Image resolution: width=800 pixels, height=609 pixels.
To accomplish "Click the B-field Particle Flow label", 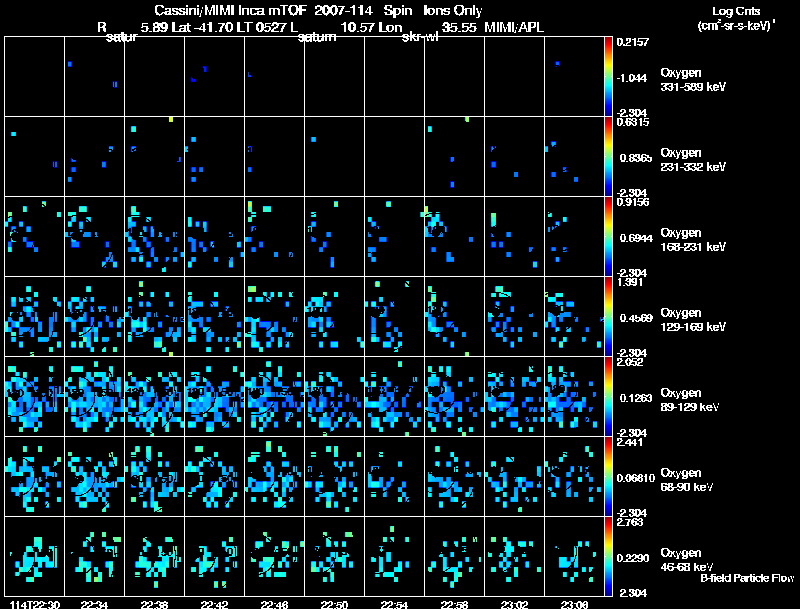I will pyautogui.click(x=747, y=578).
